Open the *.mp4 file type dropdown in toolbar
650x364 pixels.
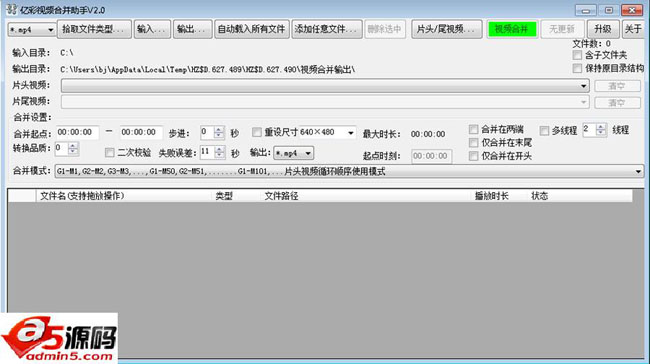(x=32, y=29)
